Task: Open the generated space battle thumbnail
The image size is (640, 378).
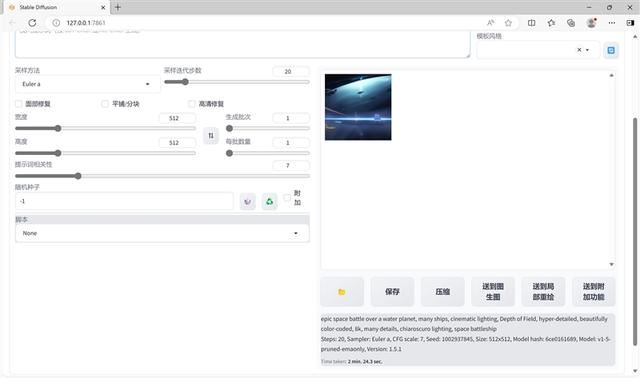Action: 358,107
